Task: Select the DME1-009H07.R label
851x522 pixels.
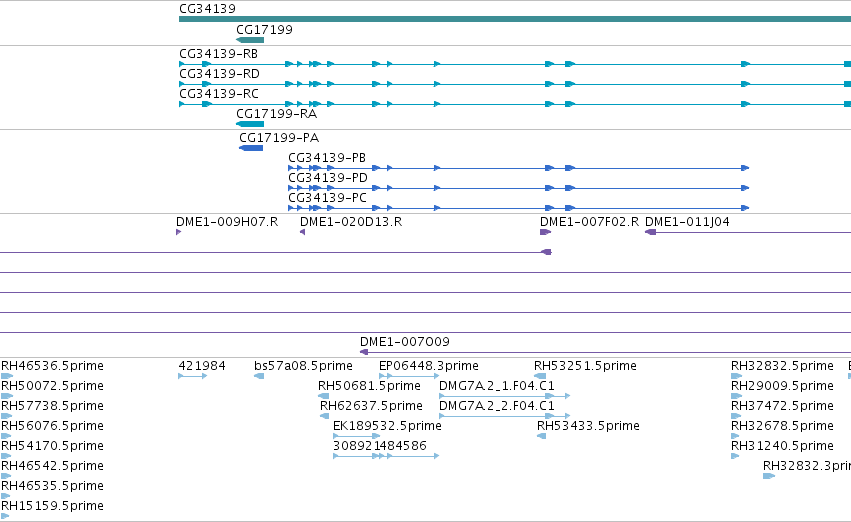Action: pos(227,222)
